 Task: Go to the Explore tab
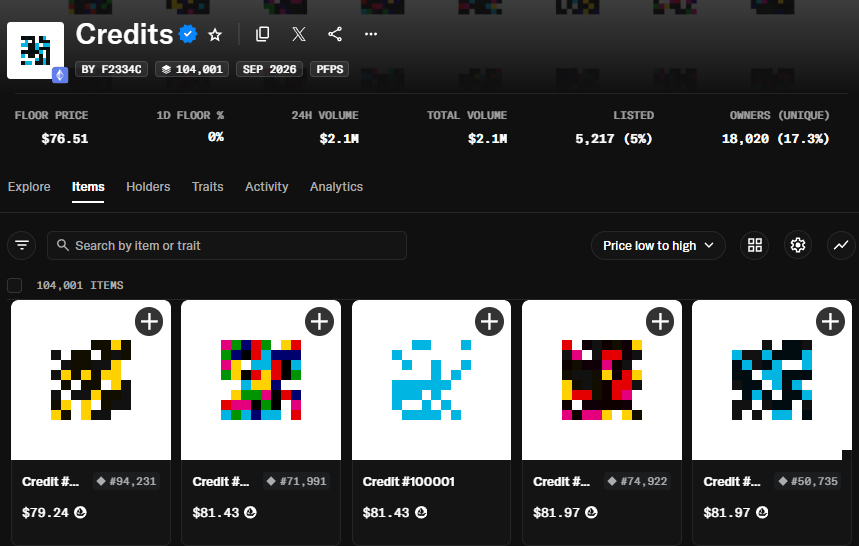(29, 187)
